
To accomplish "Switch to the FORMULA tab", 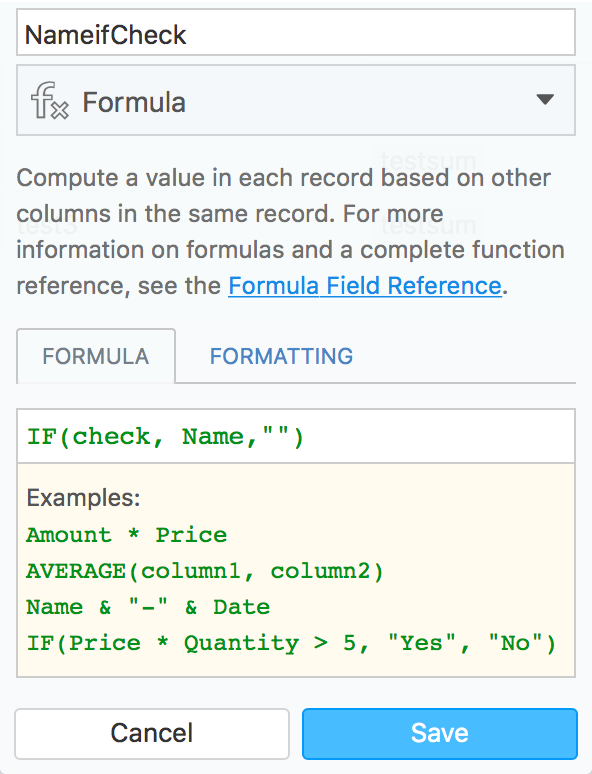I will tap(96, 356).
